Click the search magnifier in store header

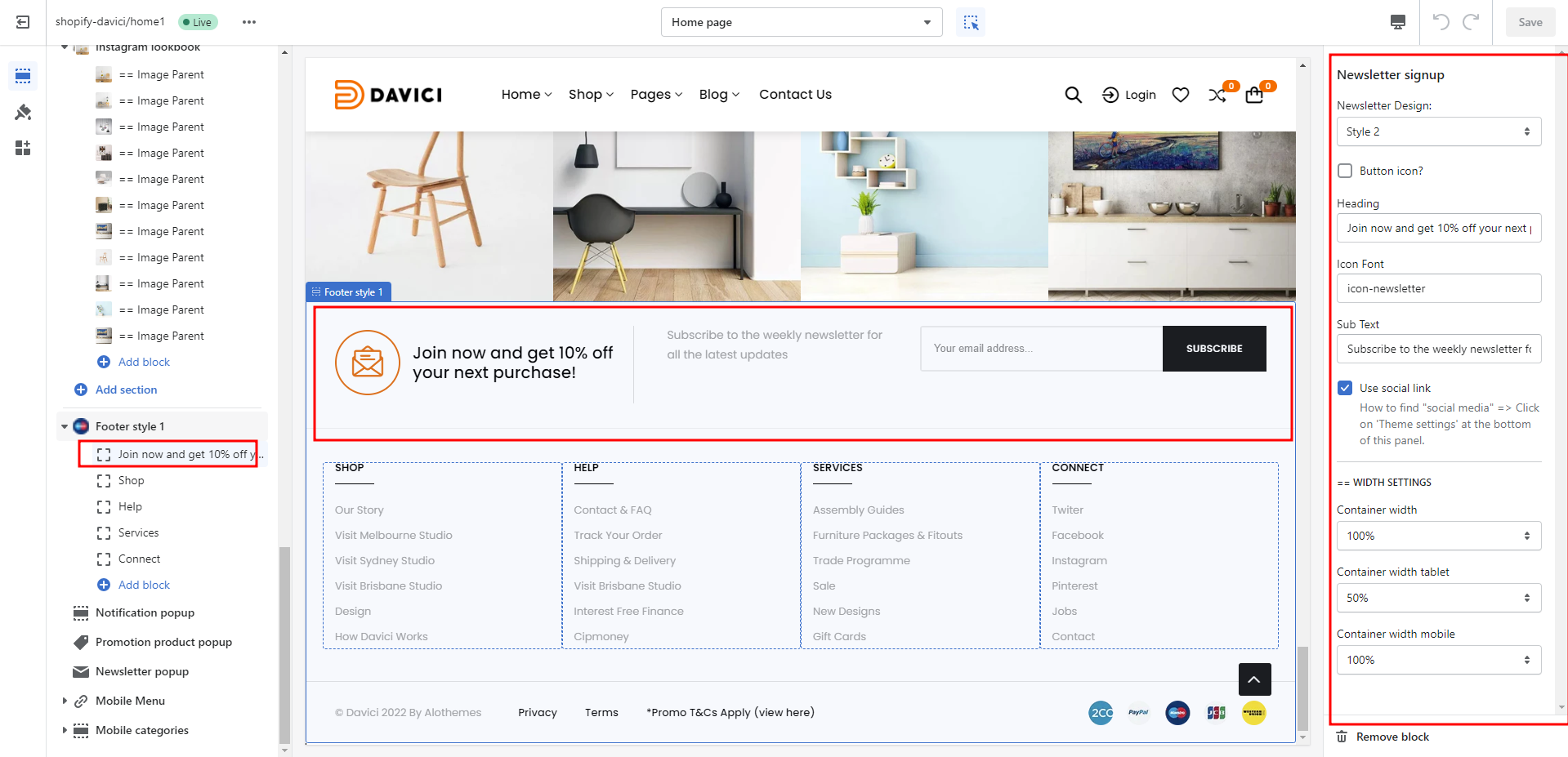click(x=1073, y=95)
